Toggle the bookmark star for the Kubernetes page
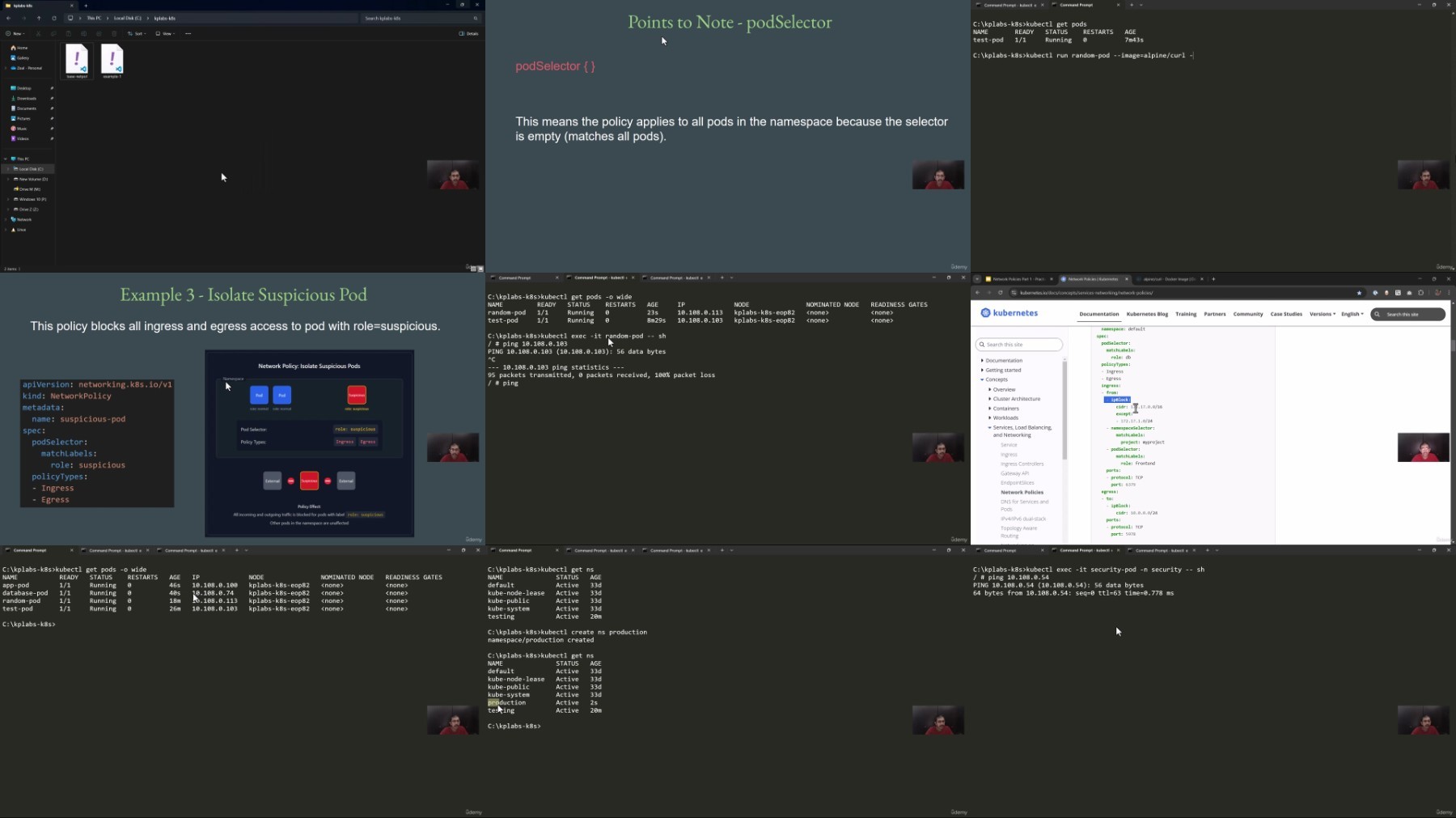 click(1359, 293)
